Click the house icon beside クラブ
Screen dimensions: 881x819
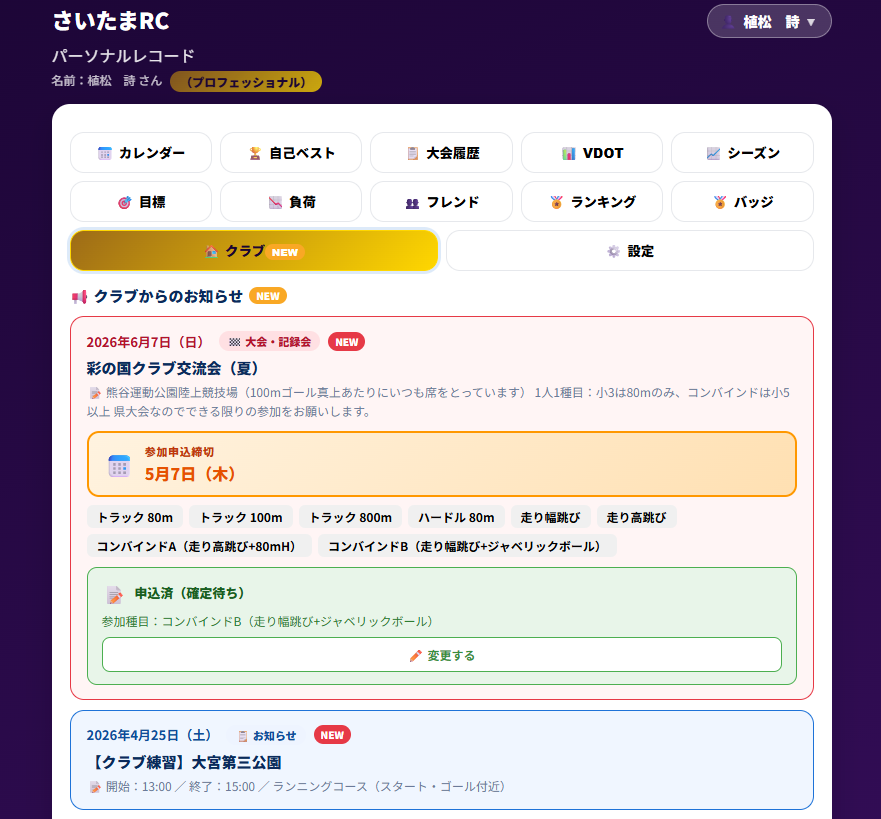click(211, 252)
